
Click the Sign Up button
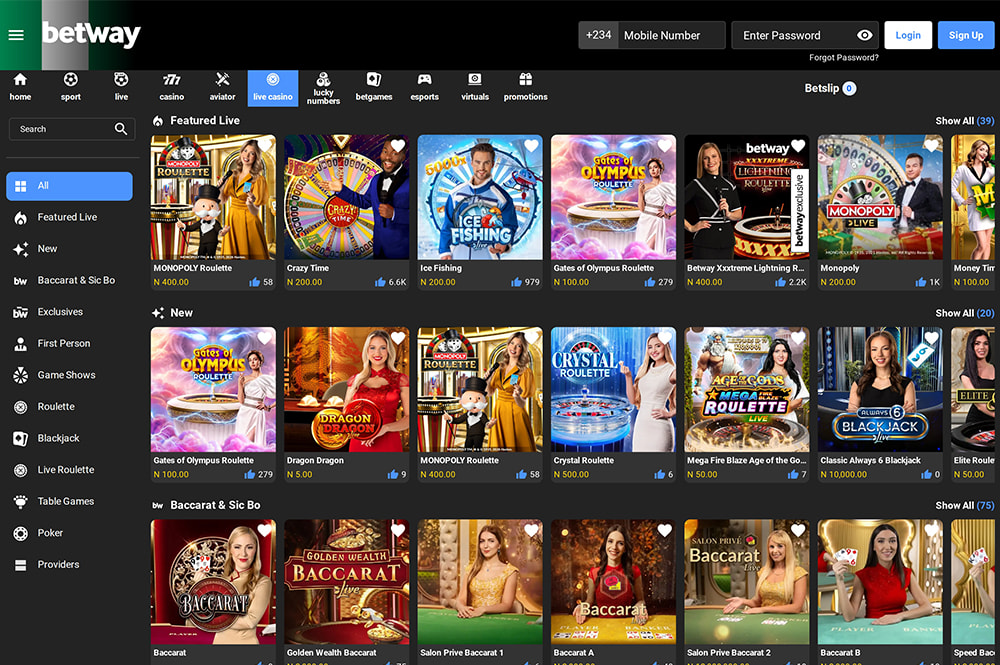(x=966, y=35)
